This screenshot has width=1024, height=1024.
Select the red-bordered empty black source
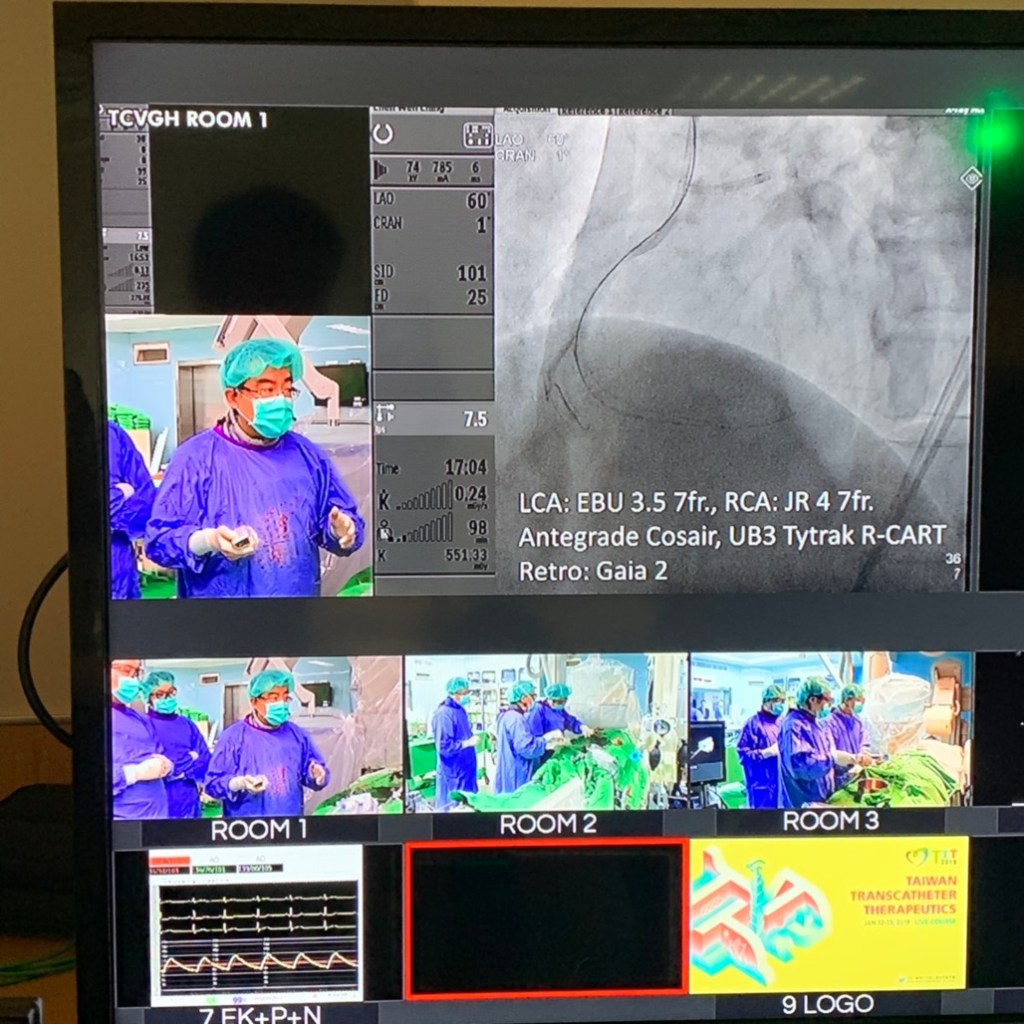tap(546, 918)
